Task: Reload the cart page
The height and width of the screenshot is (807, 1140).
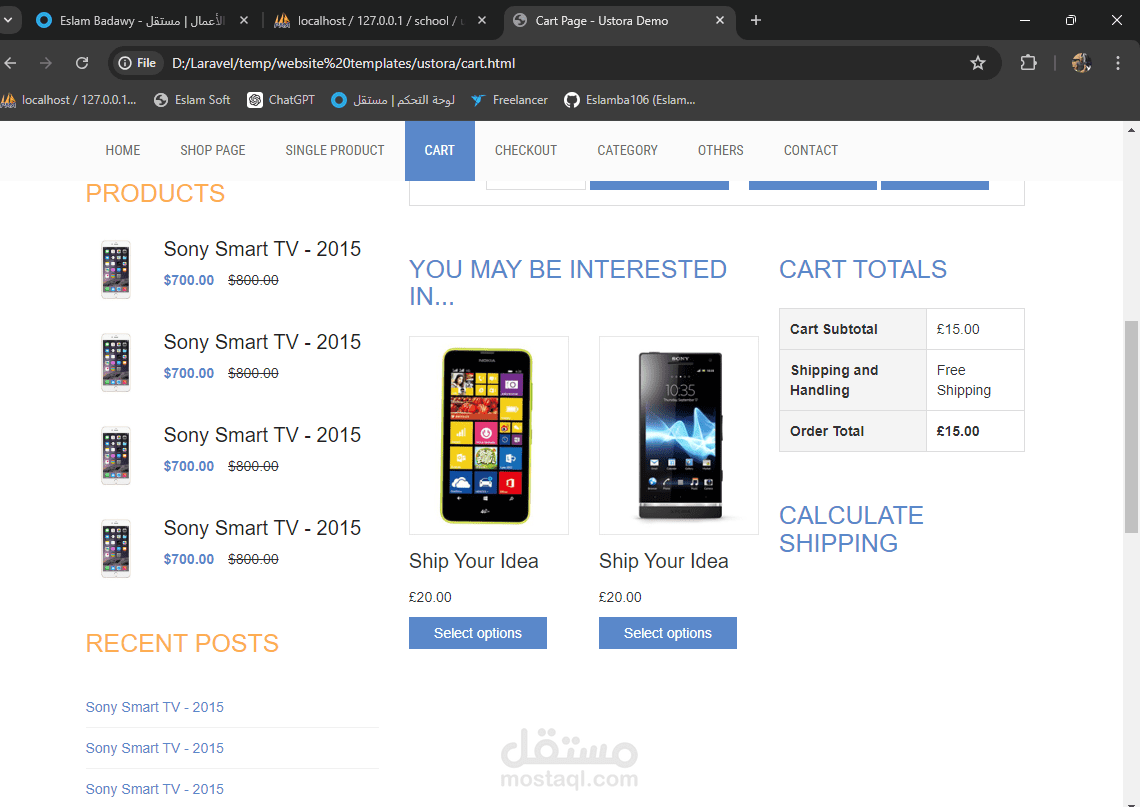Action: coord(82,63)
